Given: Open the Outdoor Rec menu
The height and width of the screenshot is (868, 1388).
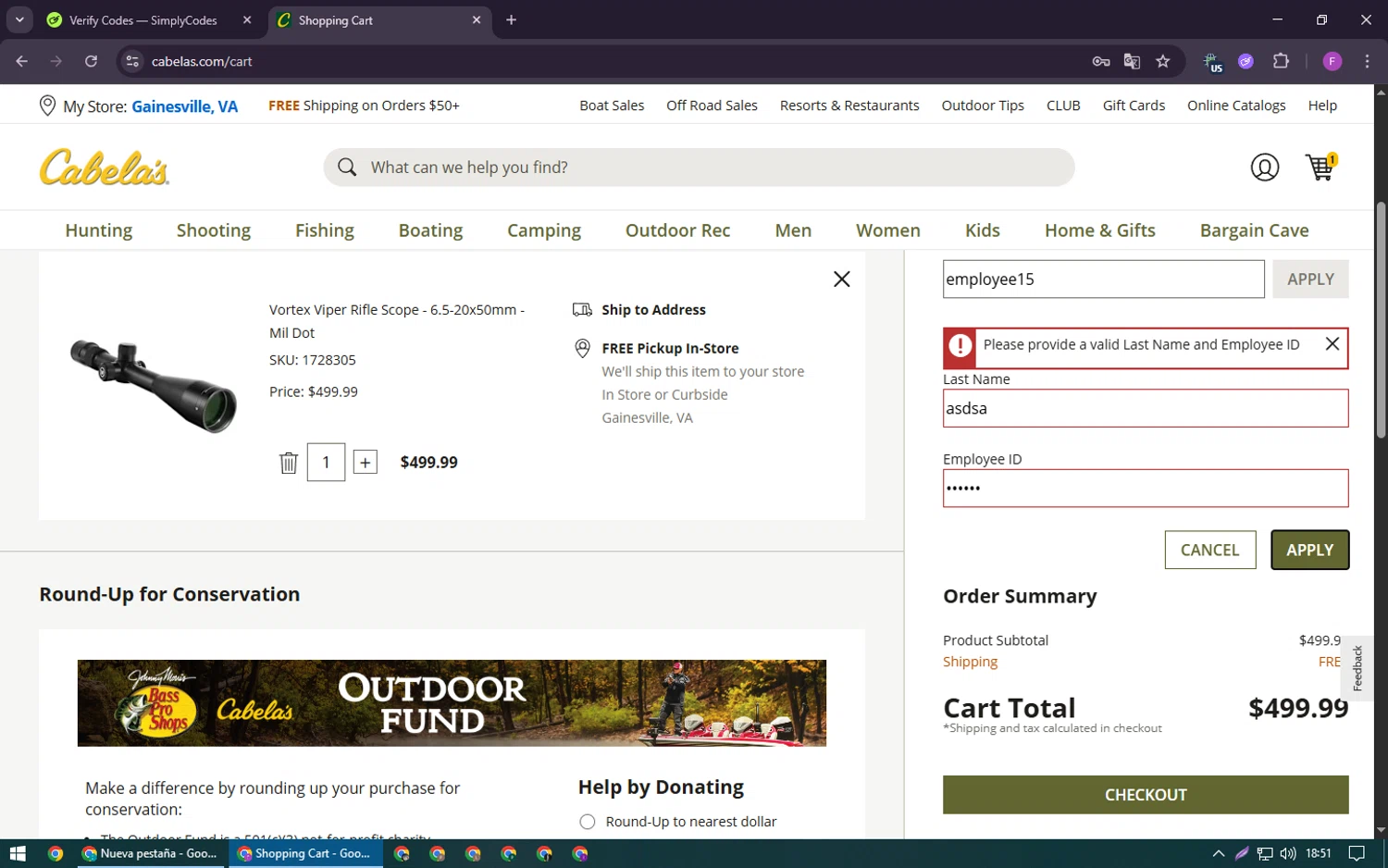Looking at the screenshot, I should pos(678,230).
